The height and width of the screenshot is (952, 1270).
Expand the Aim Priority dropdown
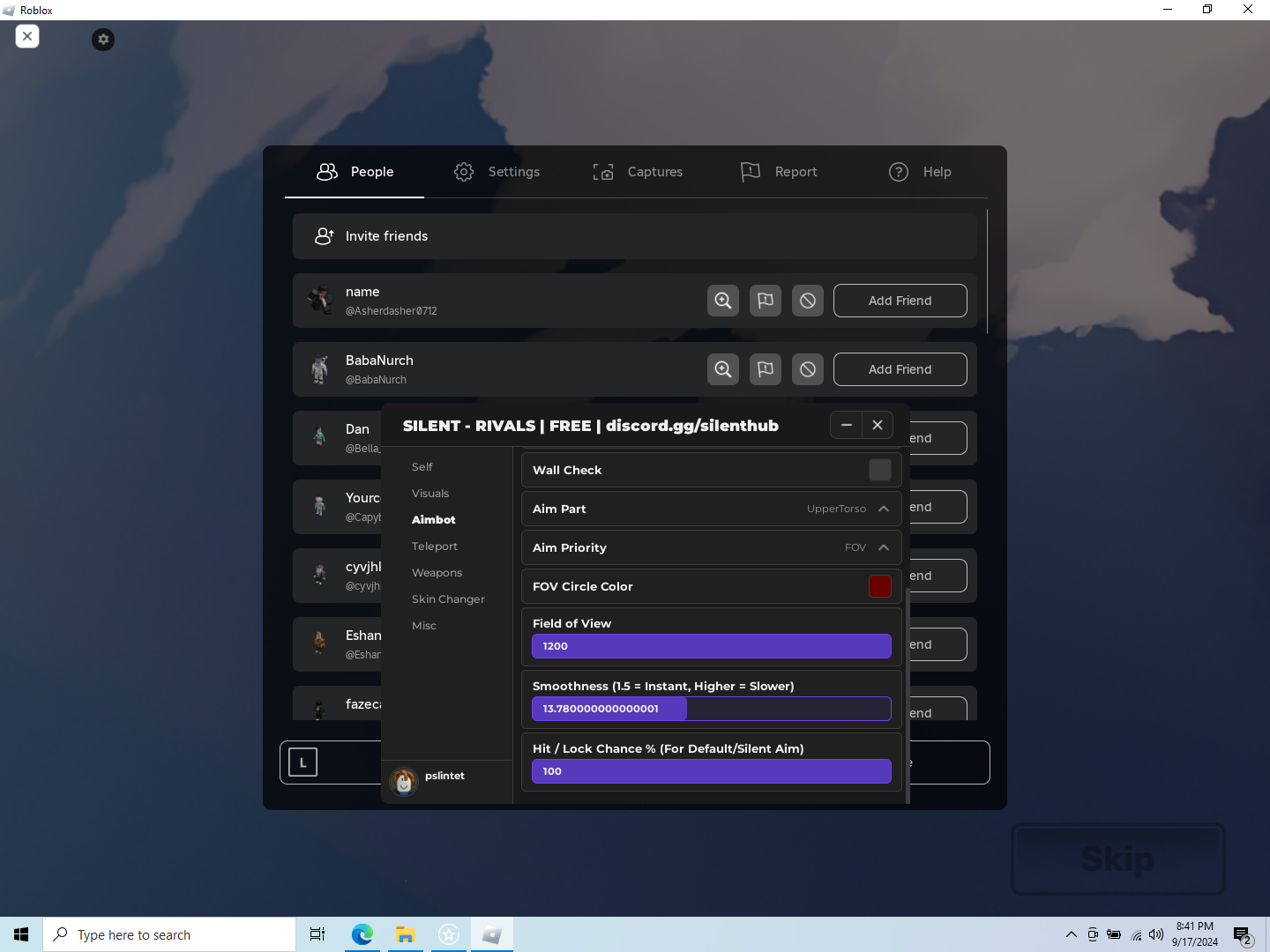711,547
